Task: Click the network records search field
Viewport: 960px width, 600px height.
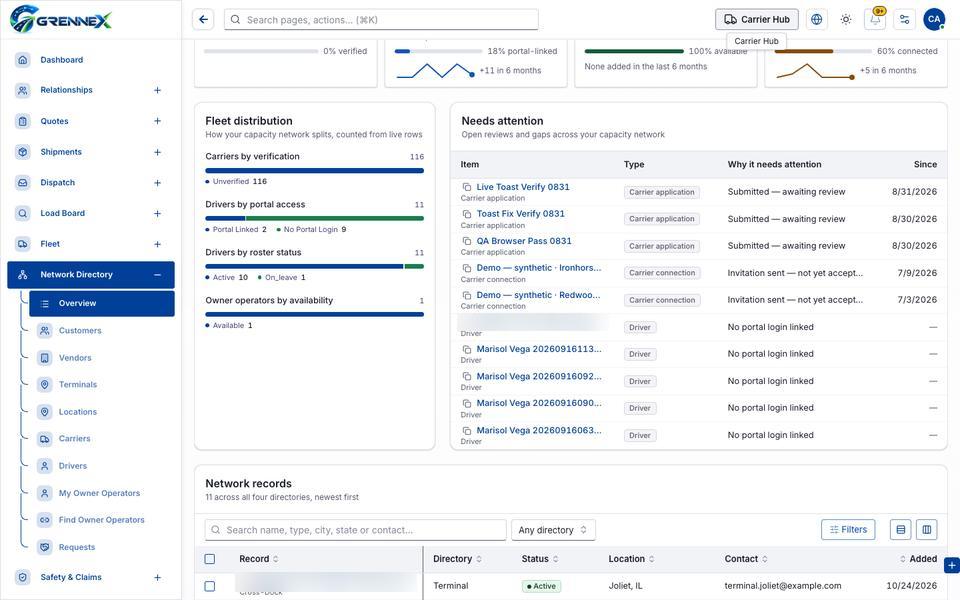Action: coord(356,530)
